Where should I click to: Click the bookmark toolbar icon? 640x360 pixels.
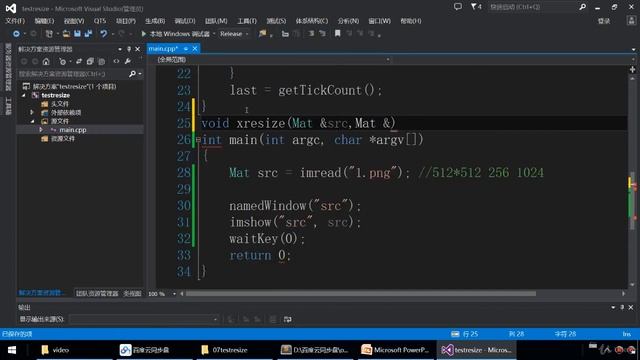pyautogui.click(x=338, y=34)
